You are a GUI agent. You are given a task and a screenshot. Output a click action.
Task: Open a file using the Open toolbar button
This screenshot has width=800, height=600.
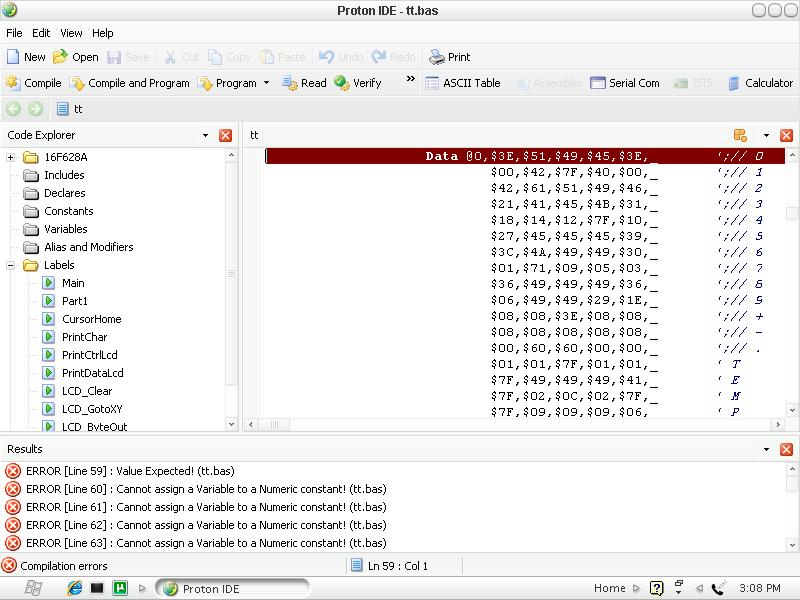pos(76,57)
